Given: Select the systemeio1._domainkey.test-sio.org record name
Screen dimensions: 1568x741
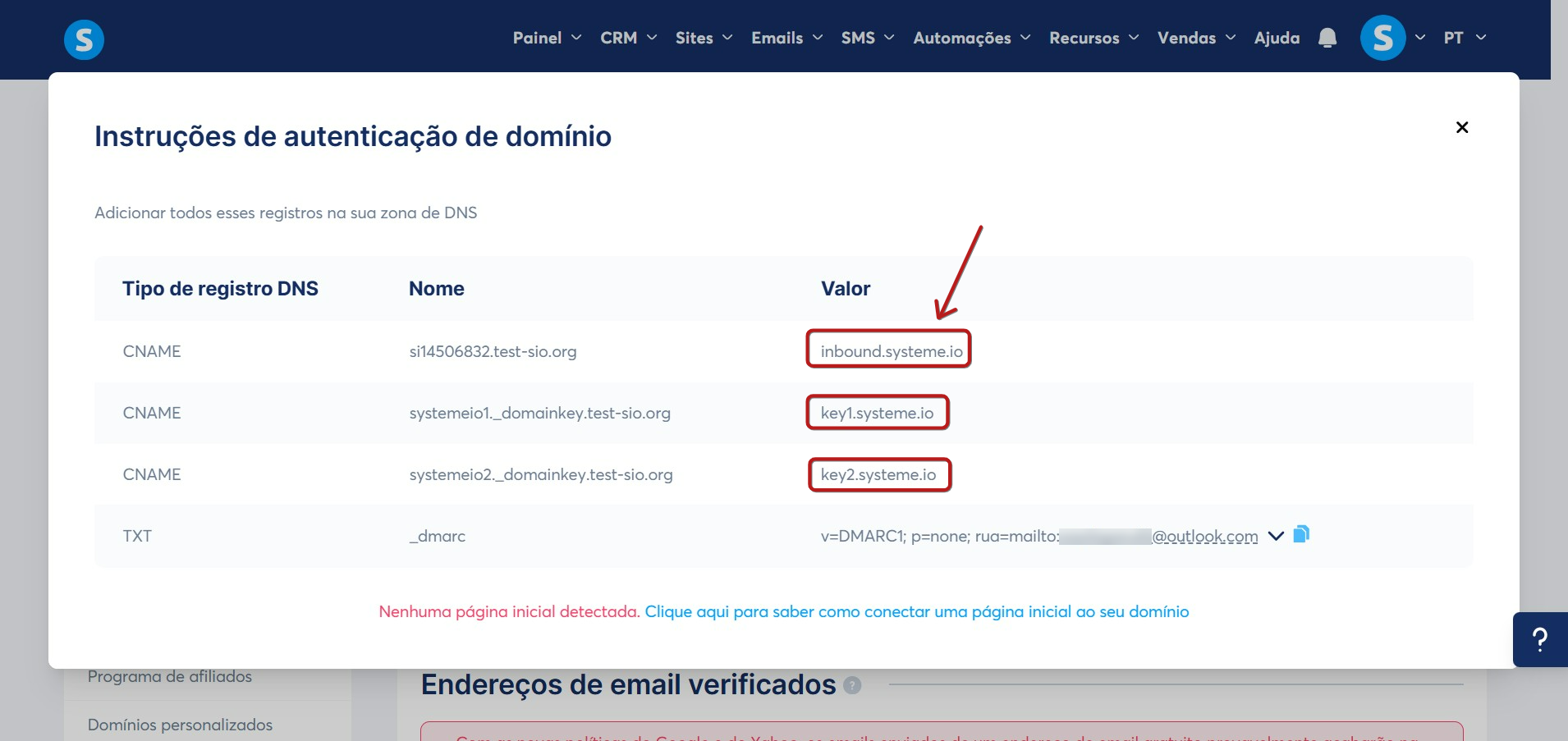Looking at the screenshot, I should point(539,413).
